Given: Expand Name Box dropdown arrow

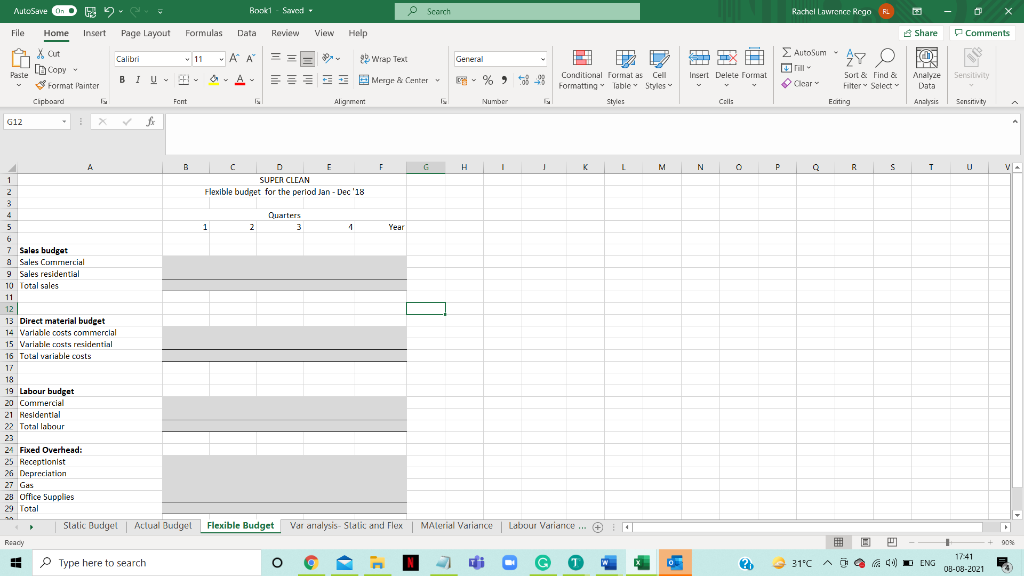Looking at the screenshot, I should tap(64, 122).
